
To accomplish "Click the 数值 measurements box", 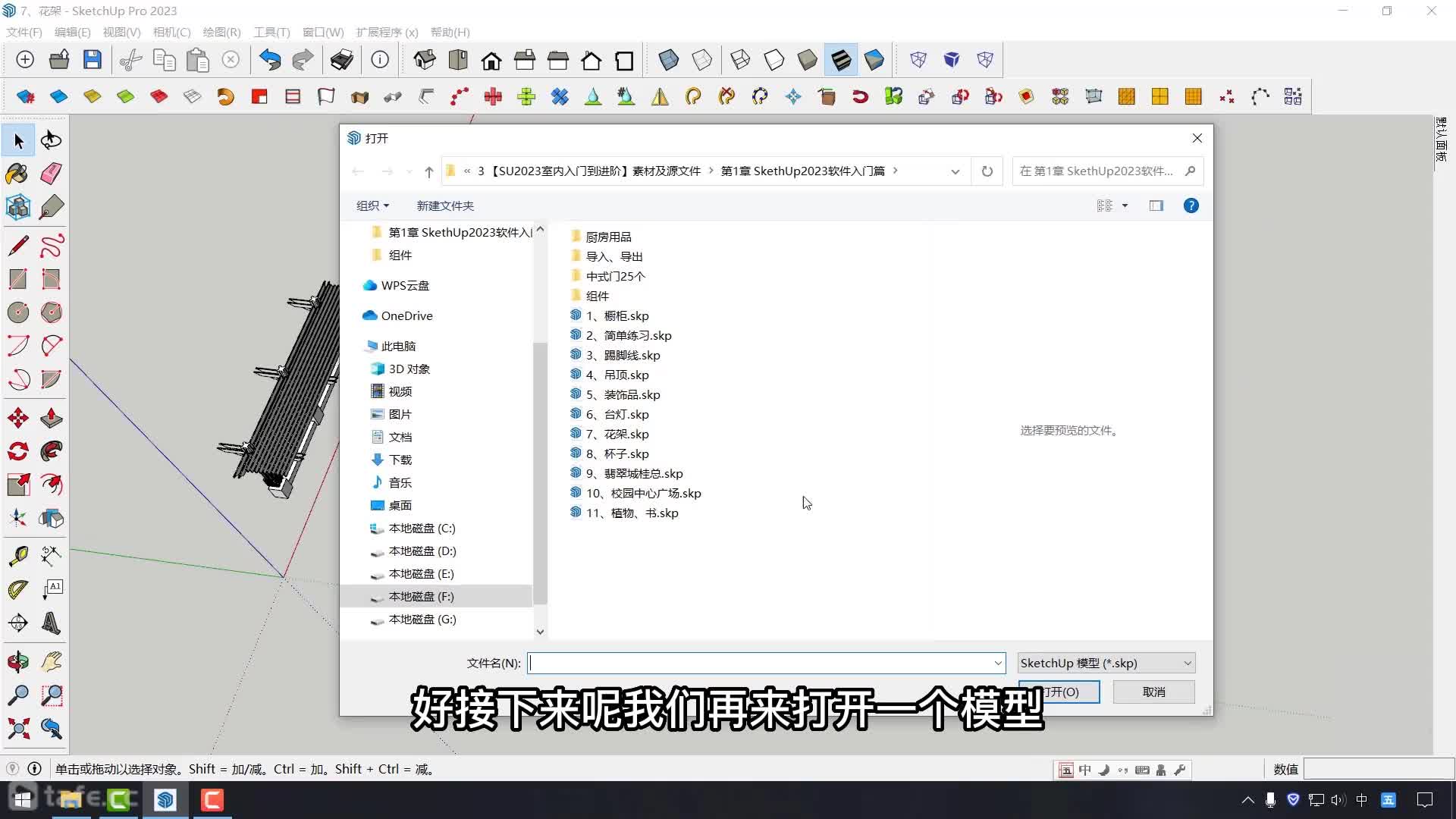I will point(1379,769).
